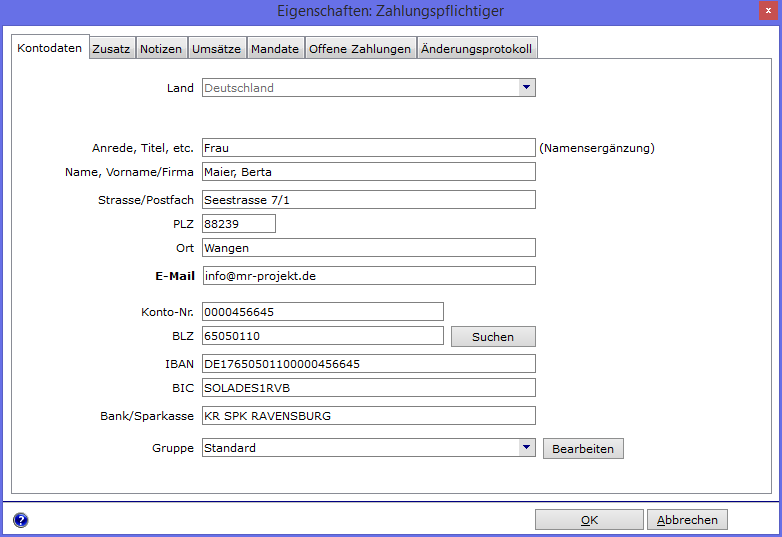
Task: Focus the Ort field containing Wangen
Action: pos(369,248)
